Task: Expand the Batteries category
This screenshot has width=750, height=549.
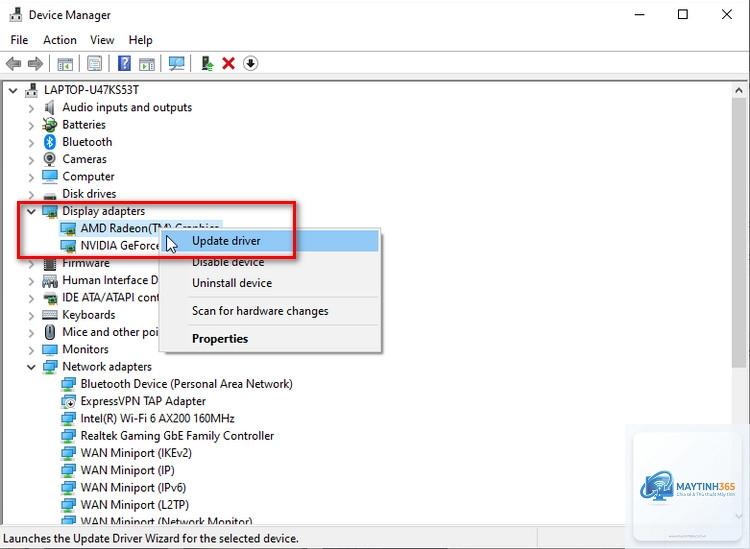Action: click(31, 125)
